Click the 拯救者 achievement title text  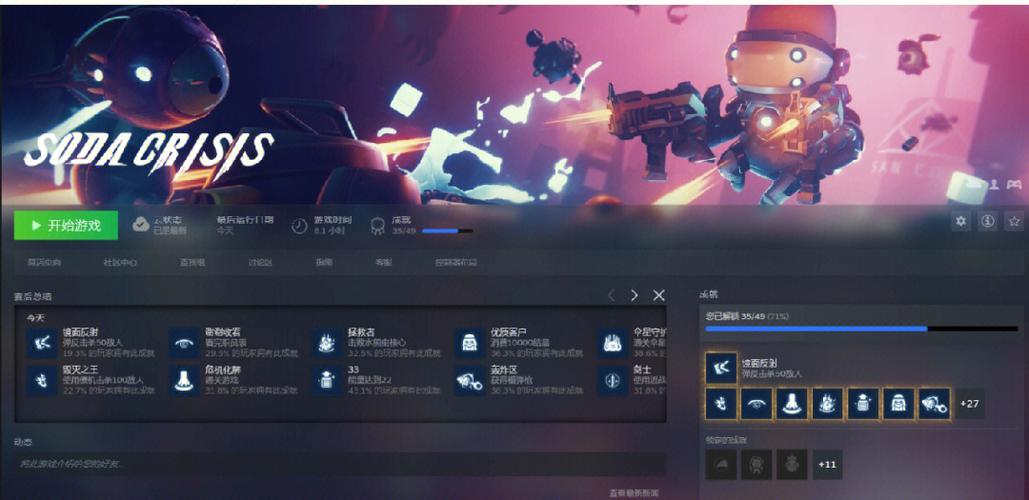pos(361,332)
